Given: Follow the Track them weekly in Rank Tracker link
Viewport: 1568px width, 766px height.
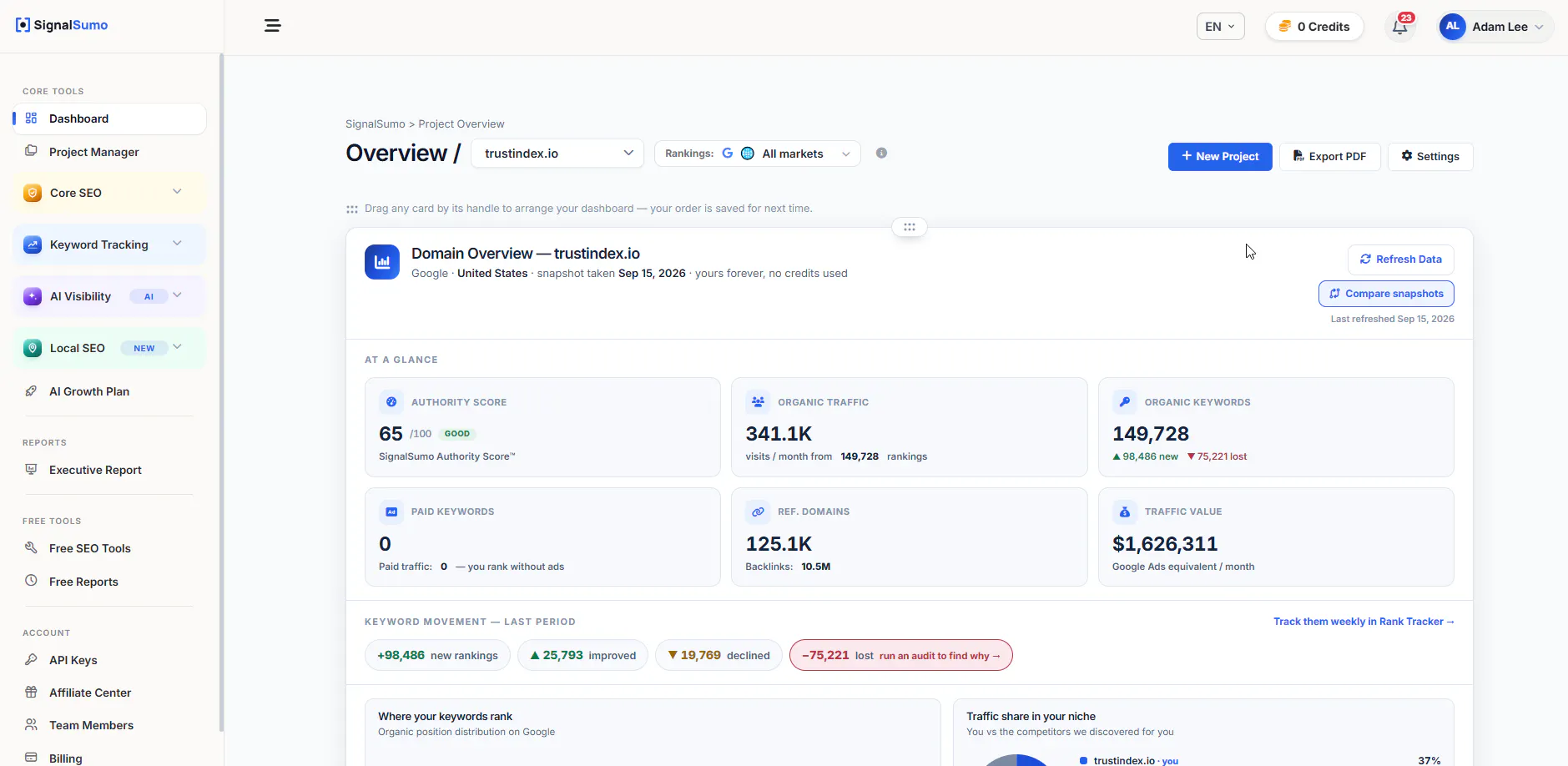Looking at the screenshot, I should tap(1364, 622).
